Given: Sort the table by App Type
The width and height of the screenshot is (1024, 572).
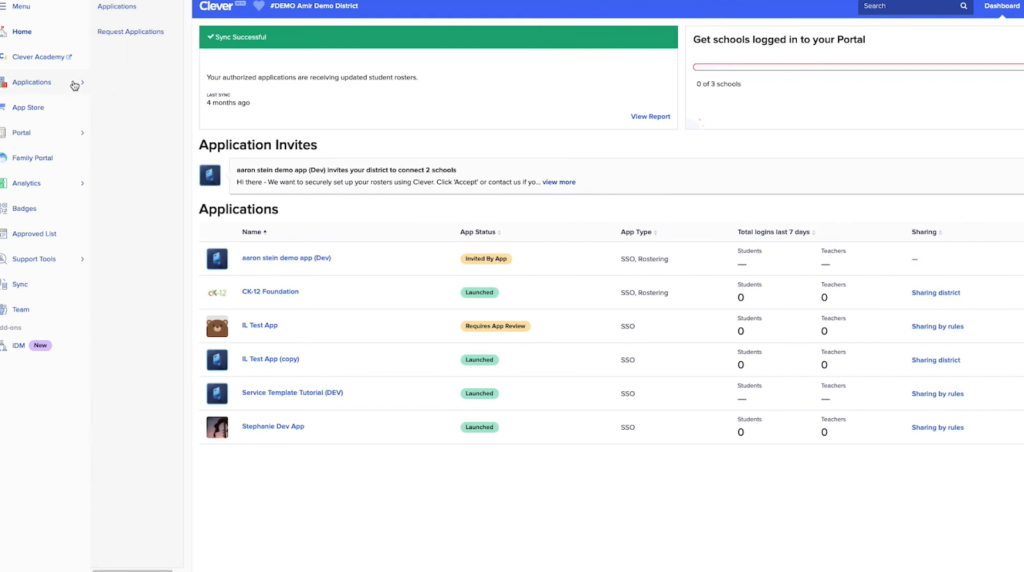Looking at the screenshot, I should [637, 232].
